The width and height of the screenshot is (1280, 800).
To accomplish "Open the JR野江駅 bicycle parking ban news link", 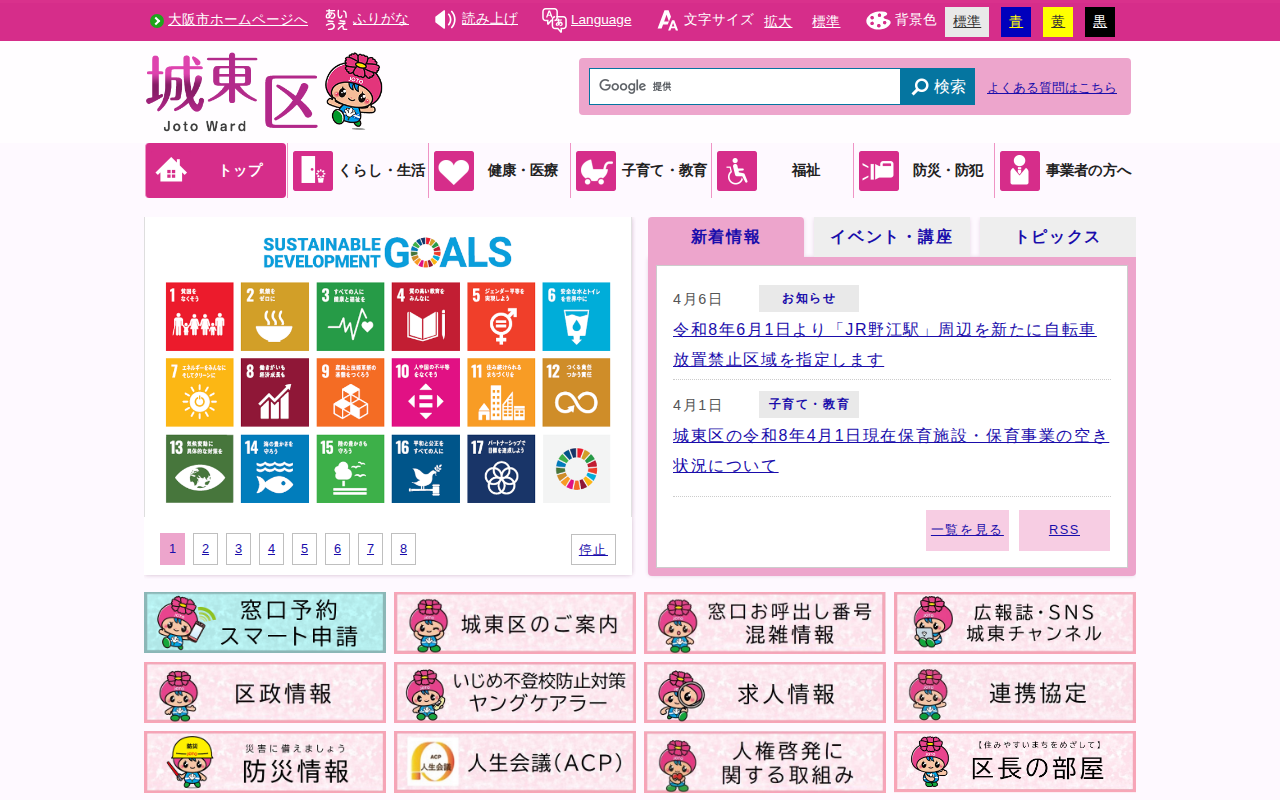I will pyautogui.click(x=885, y=344).
